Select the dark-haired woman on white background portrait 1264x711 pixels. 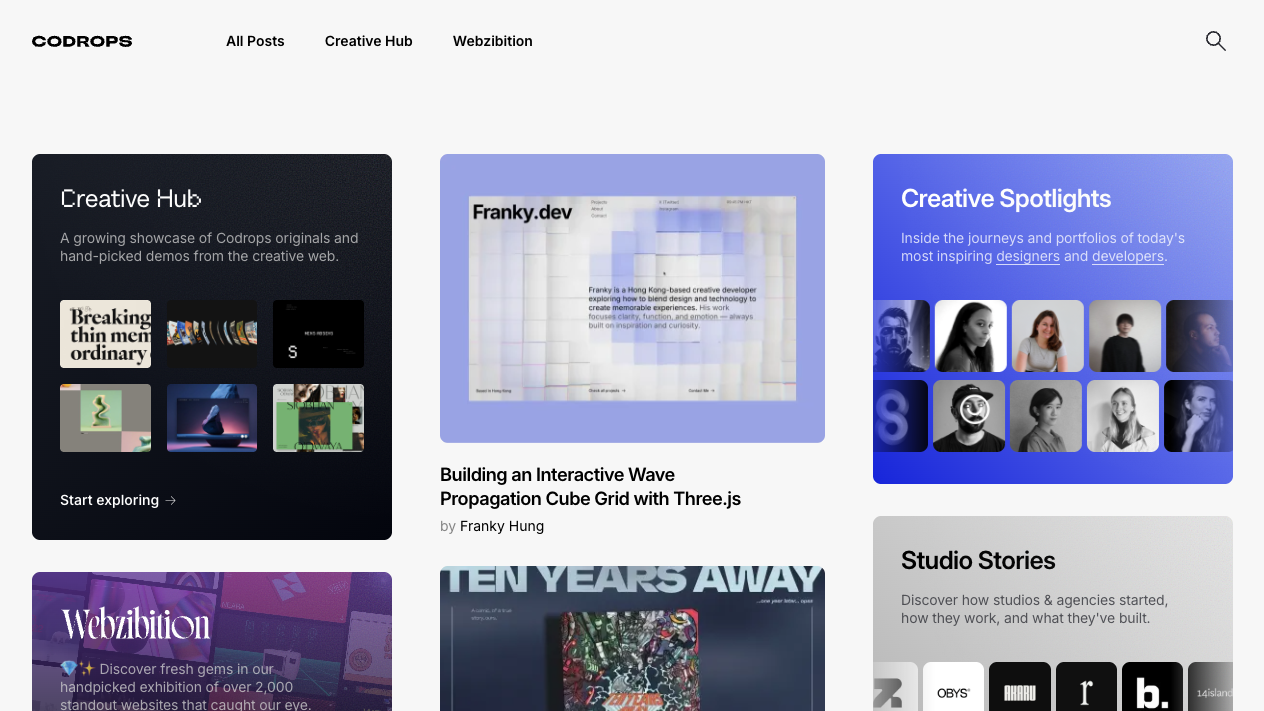(971, 336)
